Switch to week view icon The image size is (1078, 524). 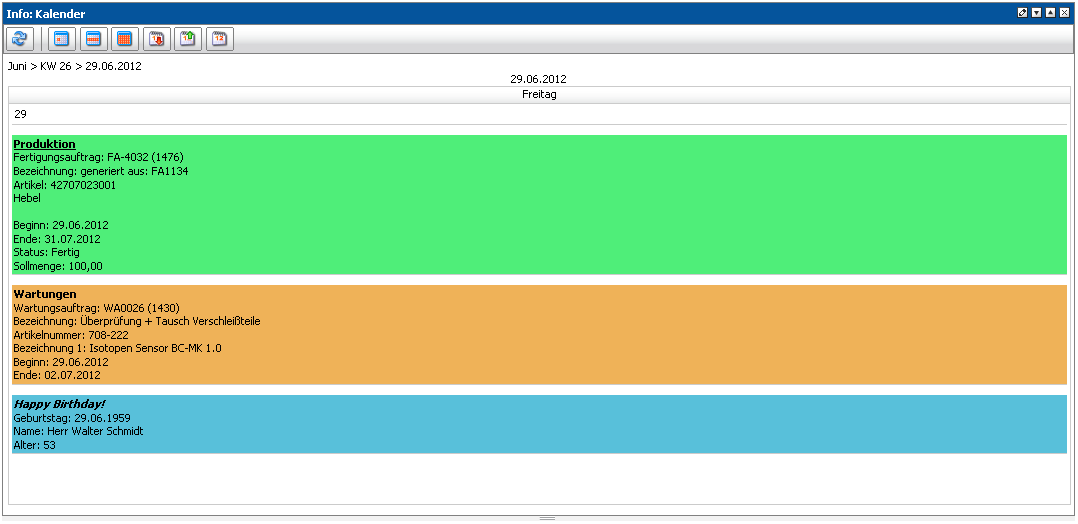[93, 39]
